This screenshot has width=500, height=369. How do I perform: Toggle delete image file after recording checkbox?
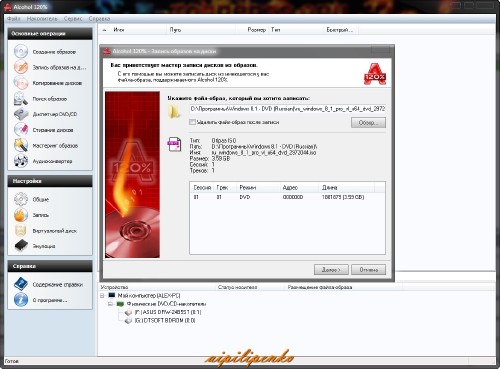(x=192, y=122)
